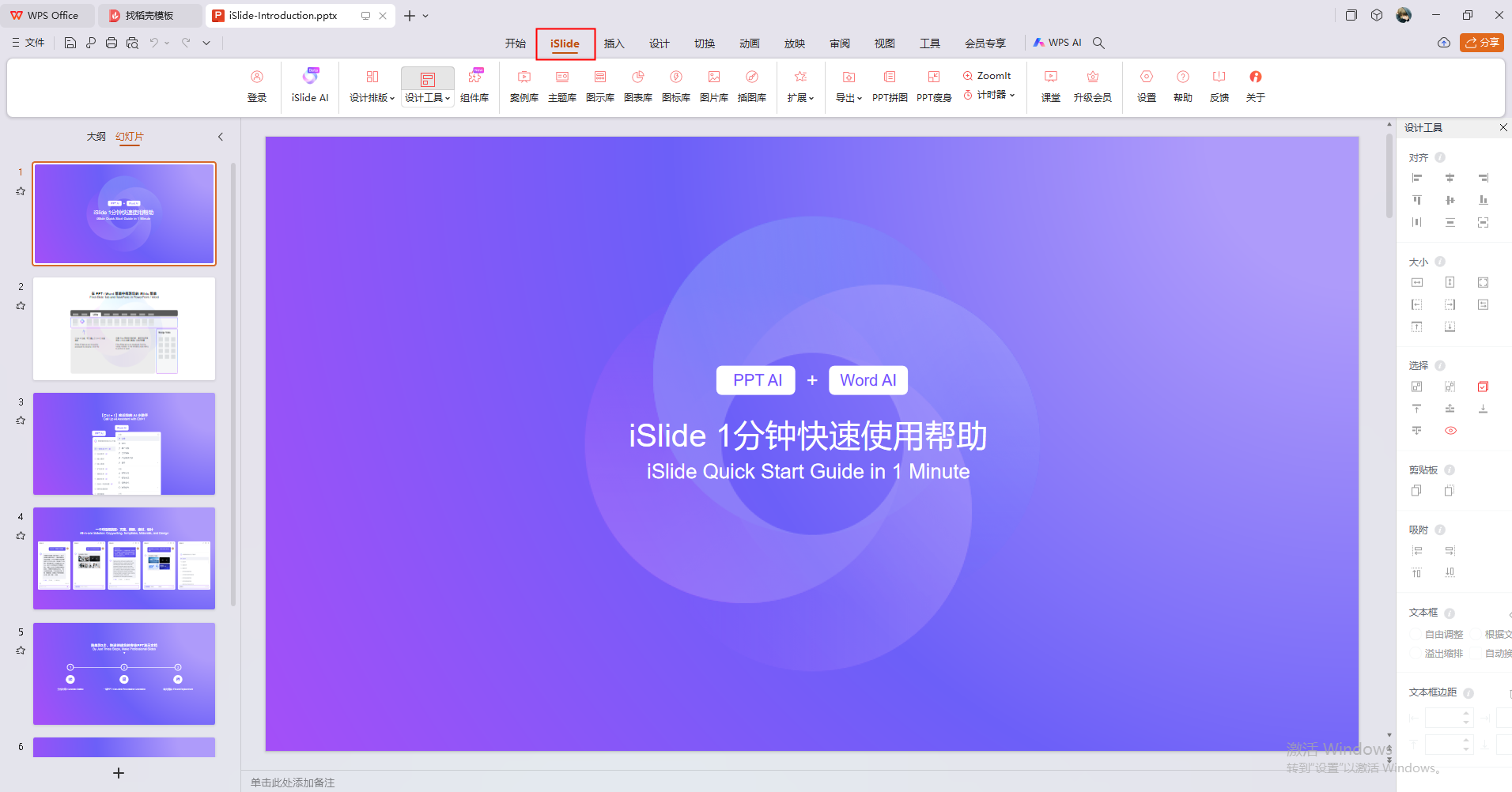1512x792 pixels.
Task: Click the WPS AI button
Action: click(1057, 43)
